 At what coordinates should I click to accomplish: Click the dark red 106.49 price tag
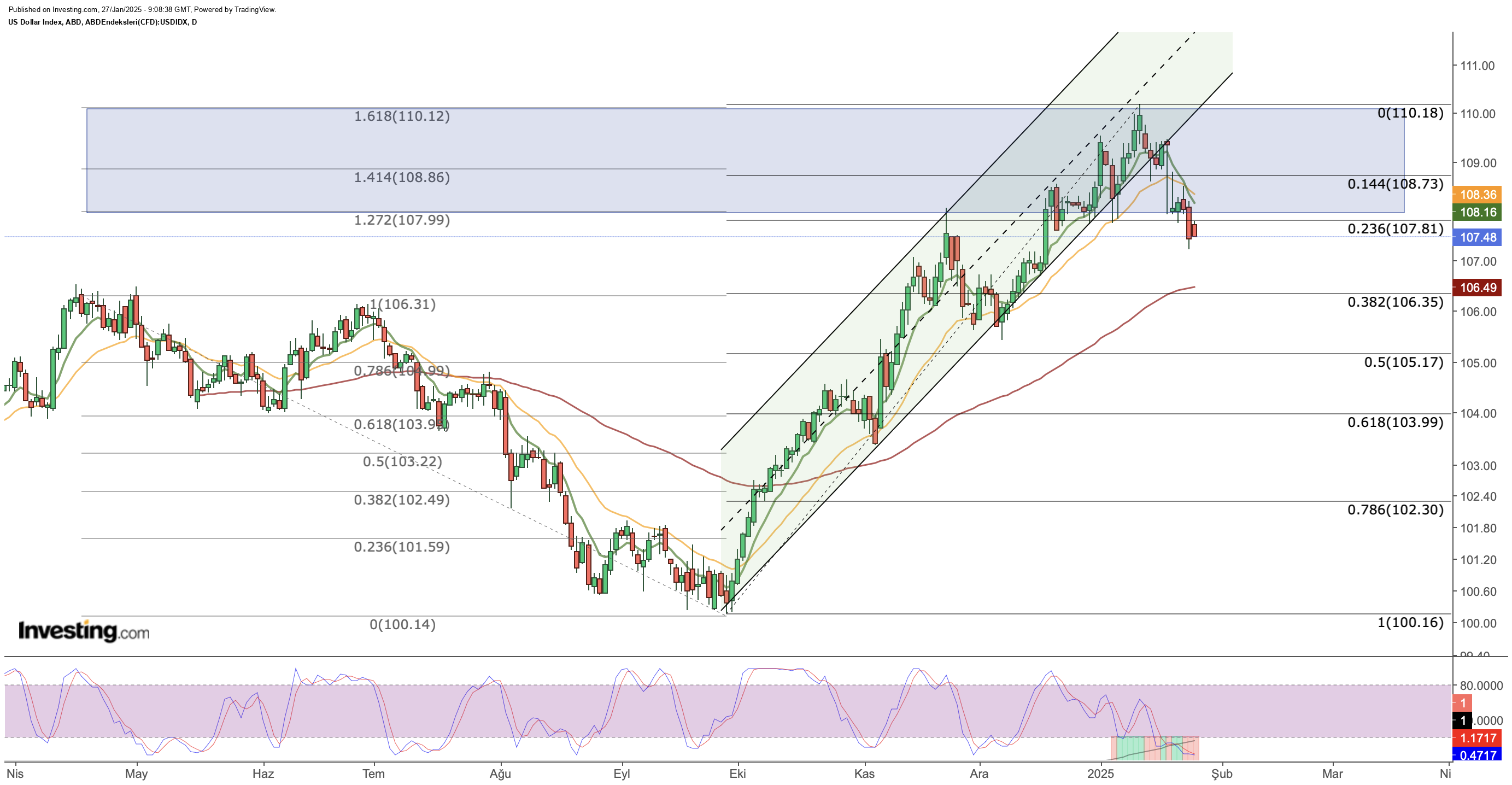pos(1478,287)
